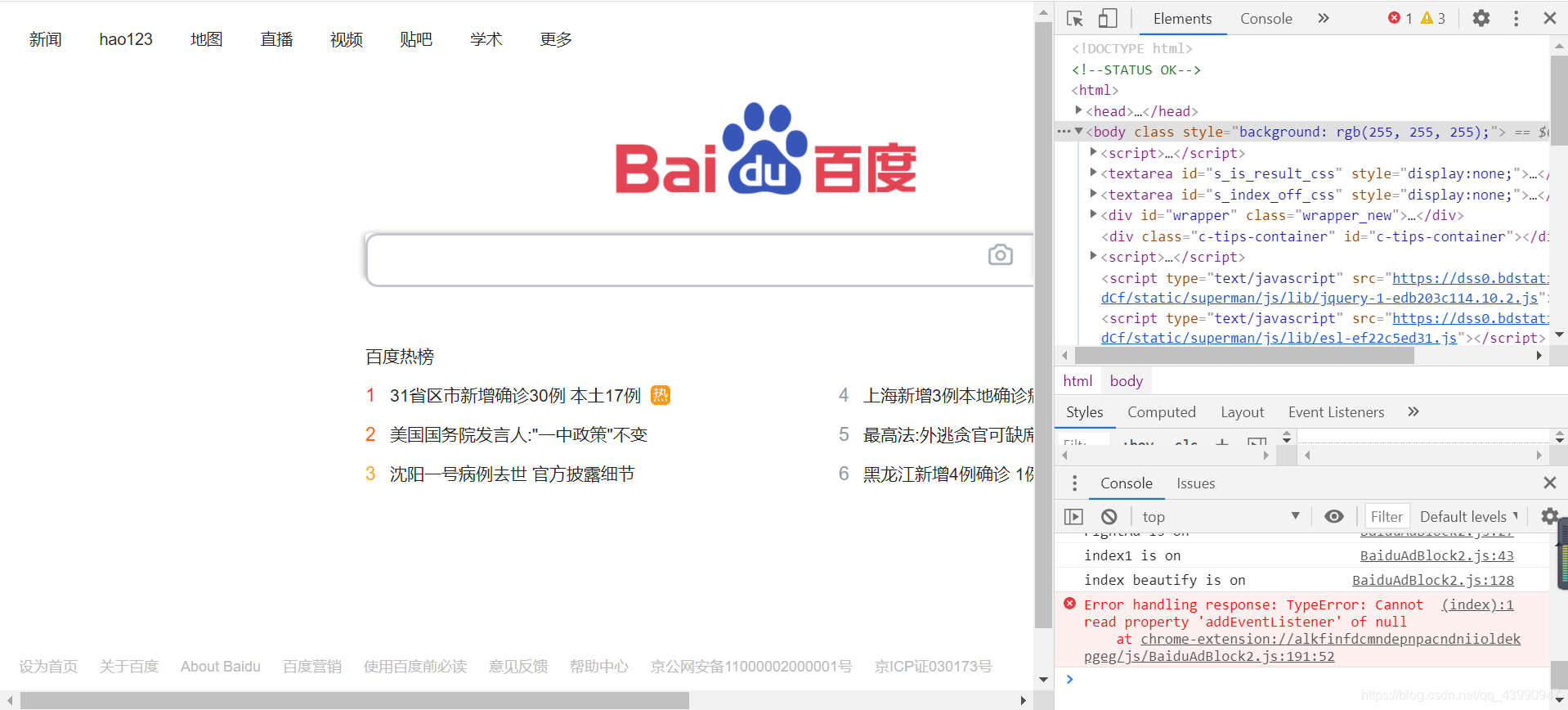Open the DevTools settings gear

[1481, 18]
